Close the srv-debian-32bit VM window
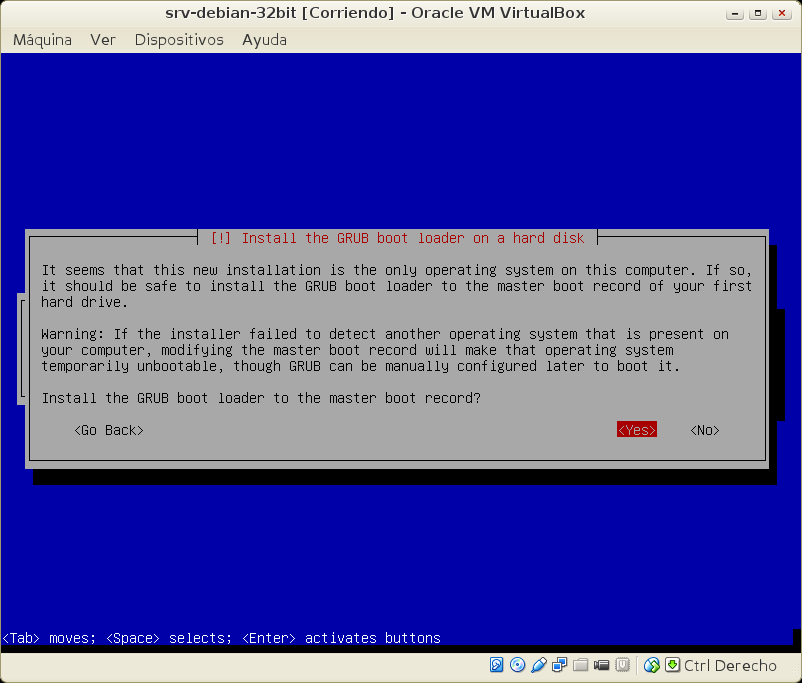 [782, 13]
